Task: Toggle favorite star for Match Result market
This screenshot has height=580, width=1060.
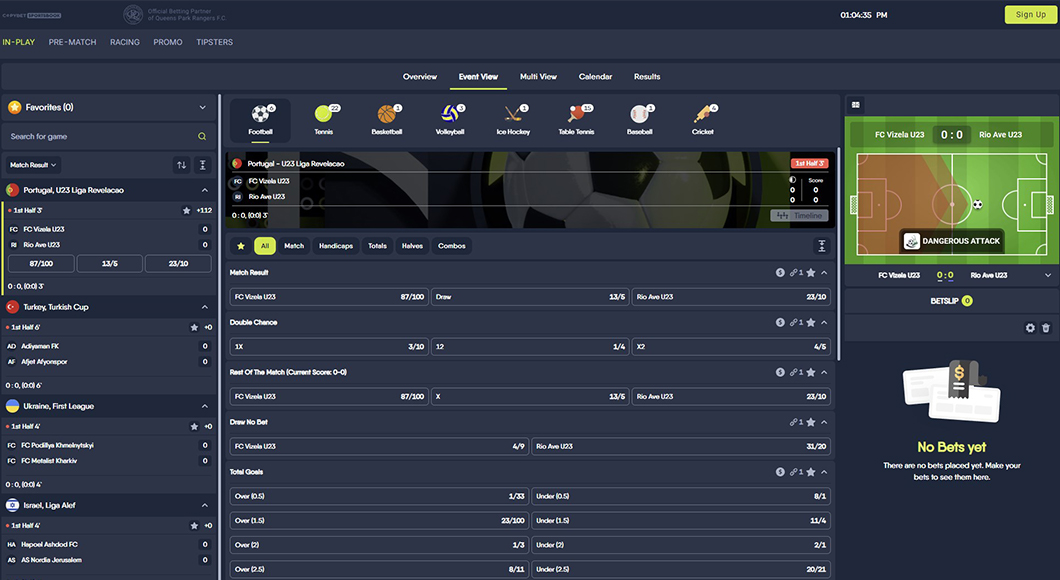Action: point(811,272)
